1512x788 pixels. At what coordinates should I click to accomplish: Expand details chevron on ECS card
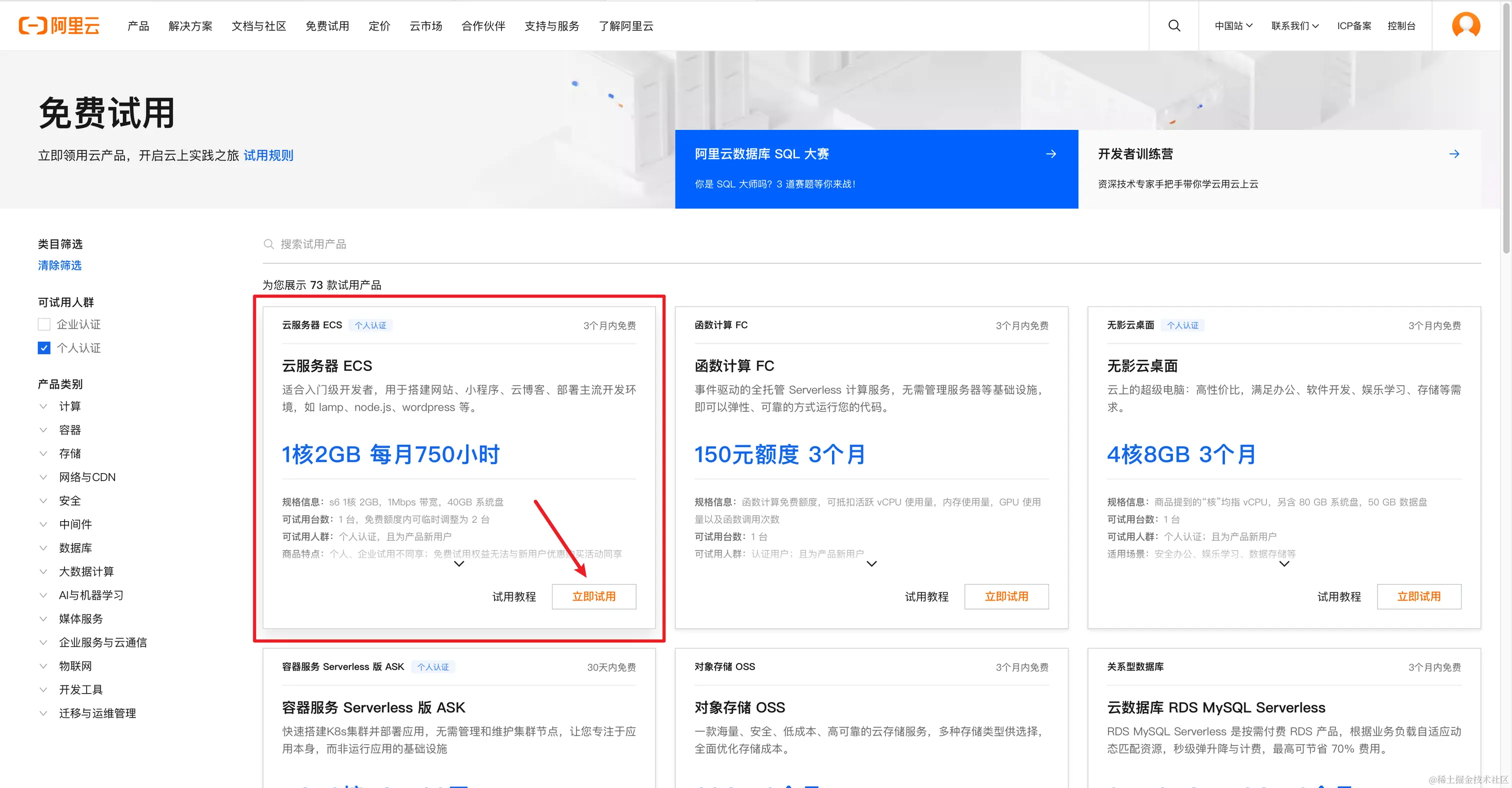[x=459, y=564]
